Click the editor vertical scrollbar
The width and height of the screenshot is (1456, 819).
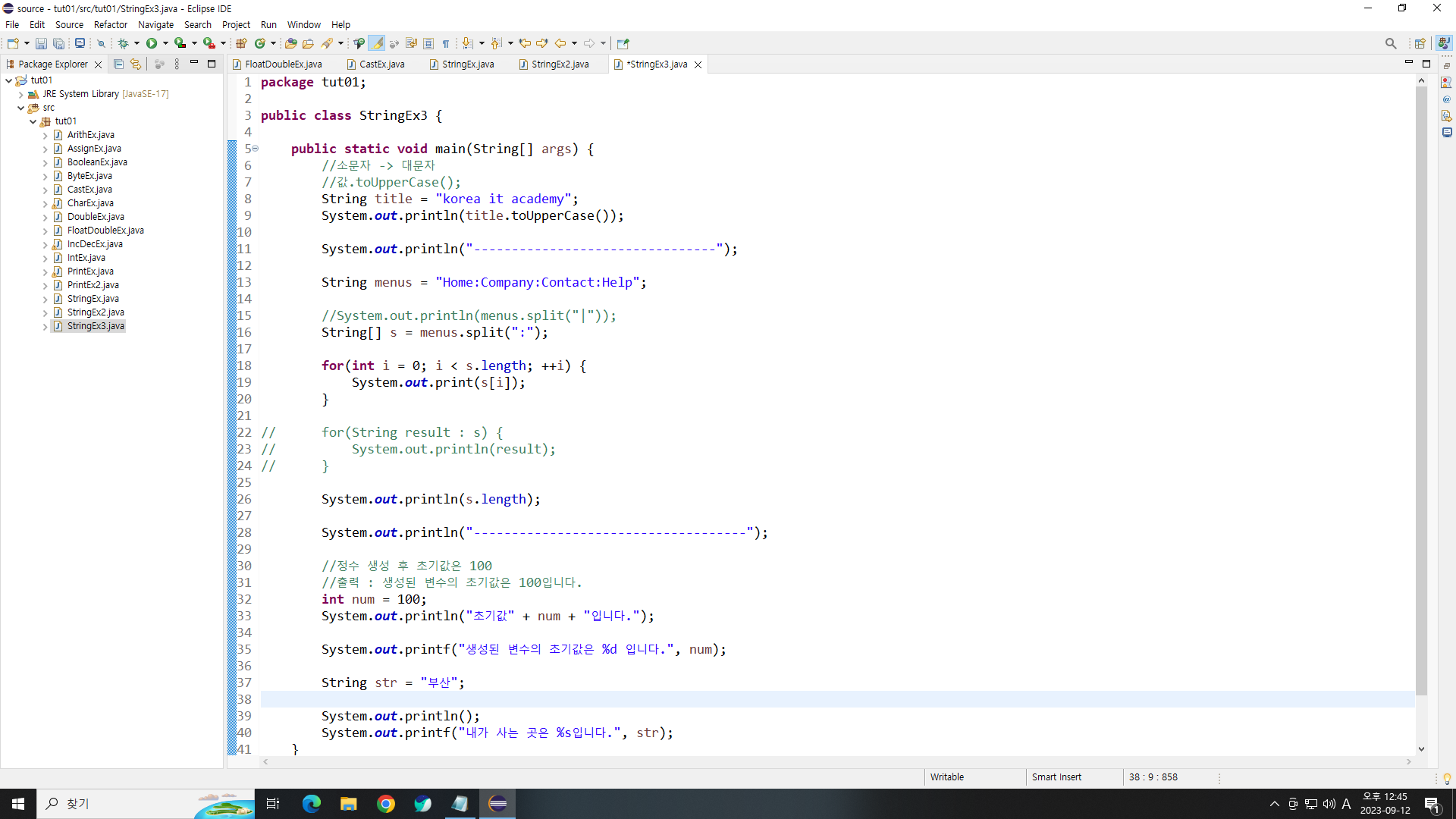click(x=1421, y=379)
